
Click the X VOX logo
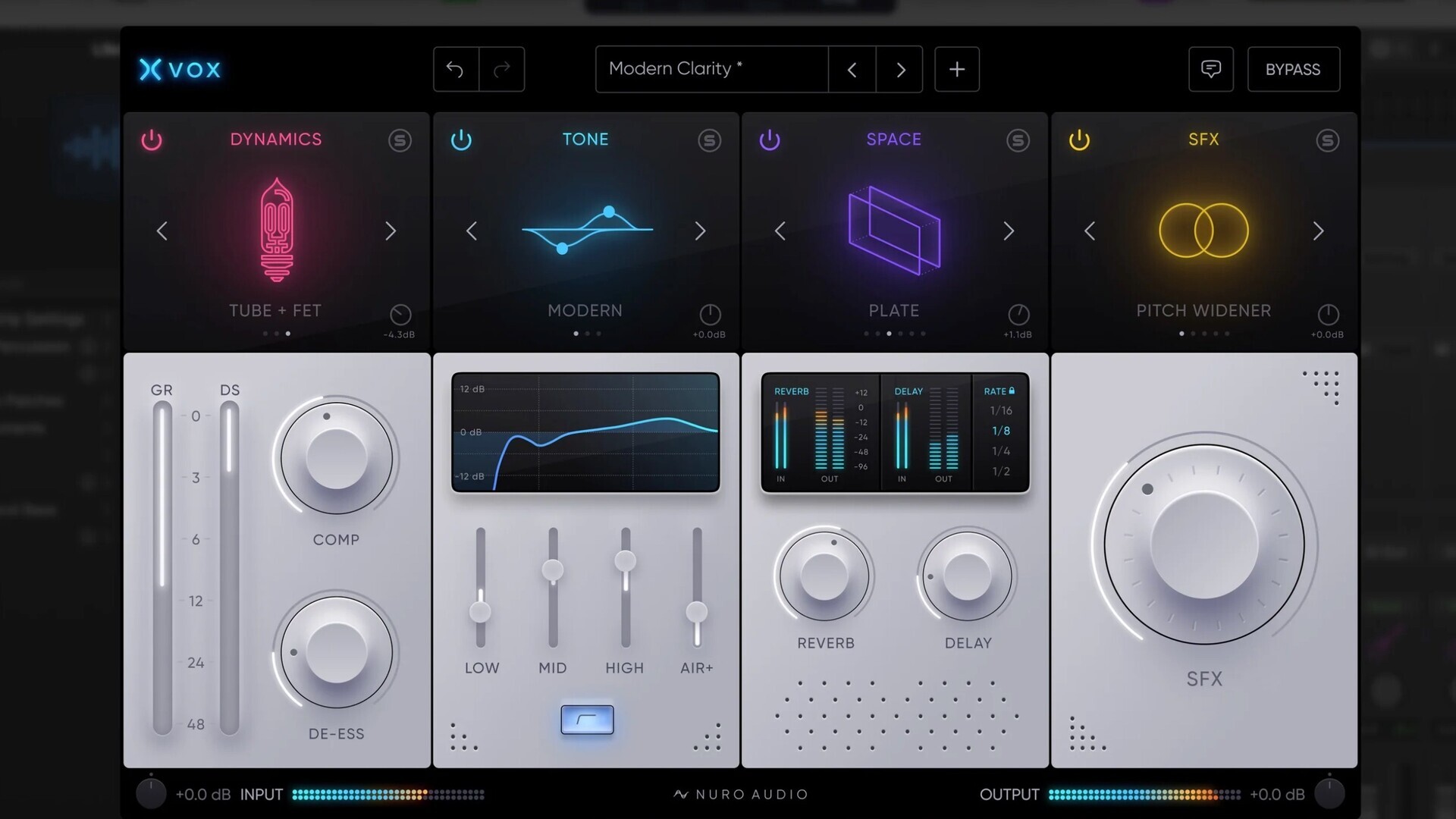point(180,69)
